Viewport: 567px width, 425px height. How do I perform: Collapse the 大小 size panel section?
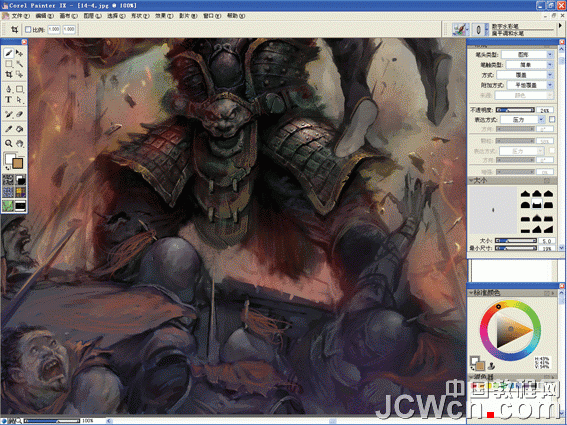click(472, 180)
